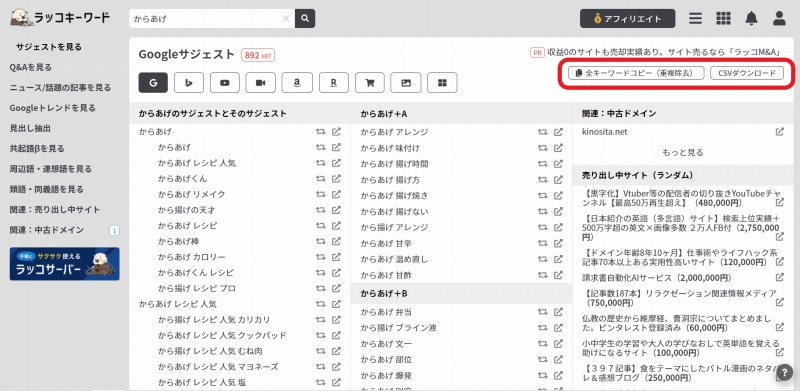Click the ラッコサーバー banner

click(64, 264)
